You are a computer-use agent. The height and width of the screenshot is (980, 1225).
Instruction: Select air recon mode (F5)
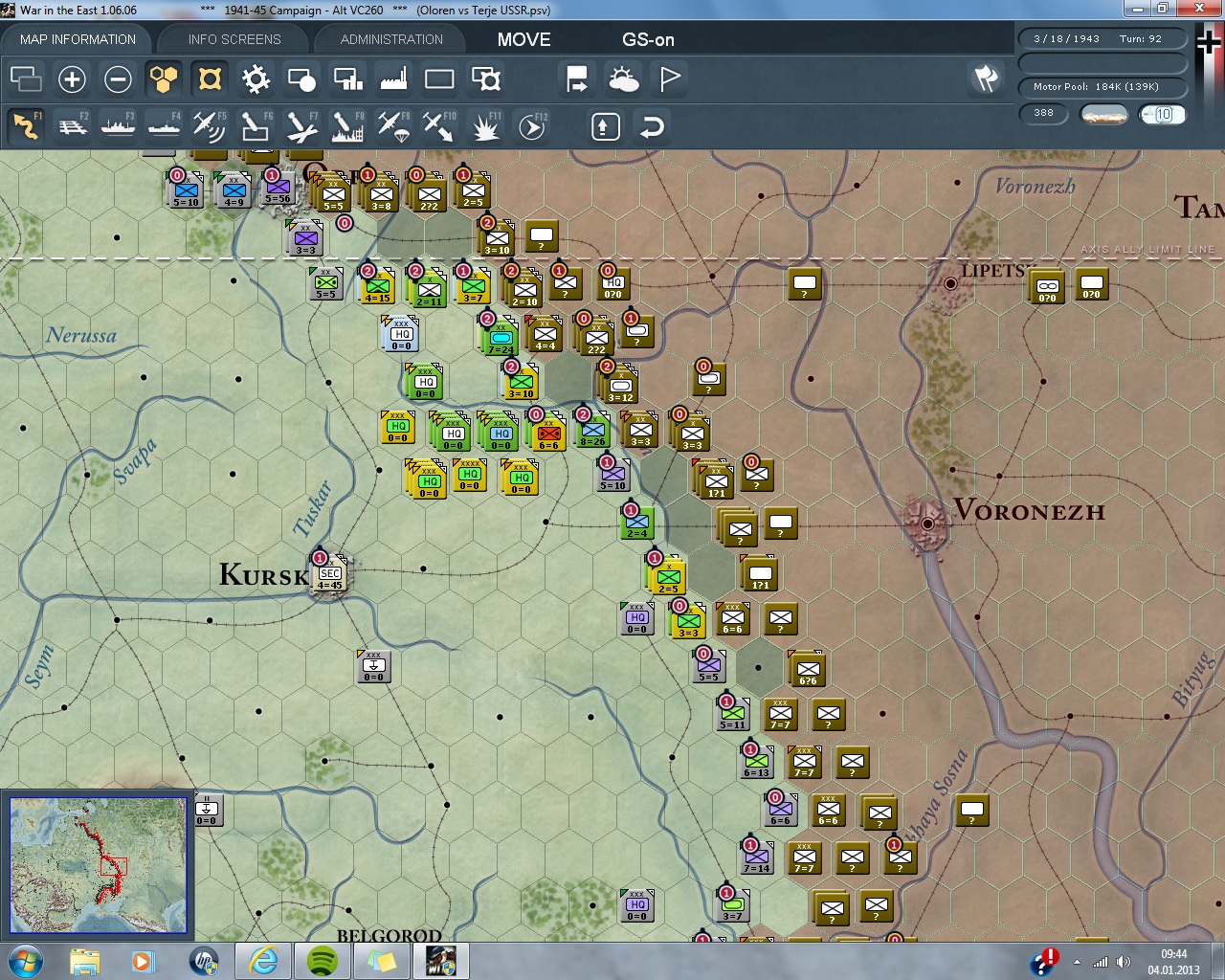point(210,126)
